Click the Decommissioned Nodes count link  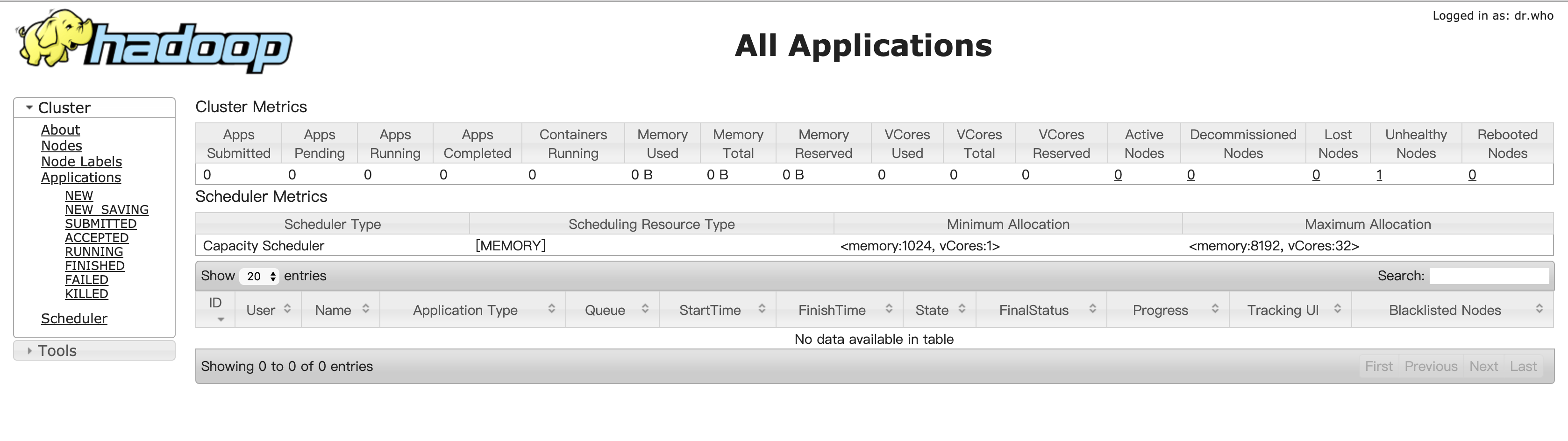1190,175
